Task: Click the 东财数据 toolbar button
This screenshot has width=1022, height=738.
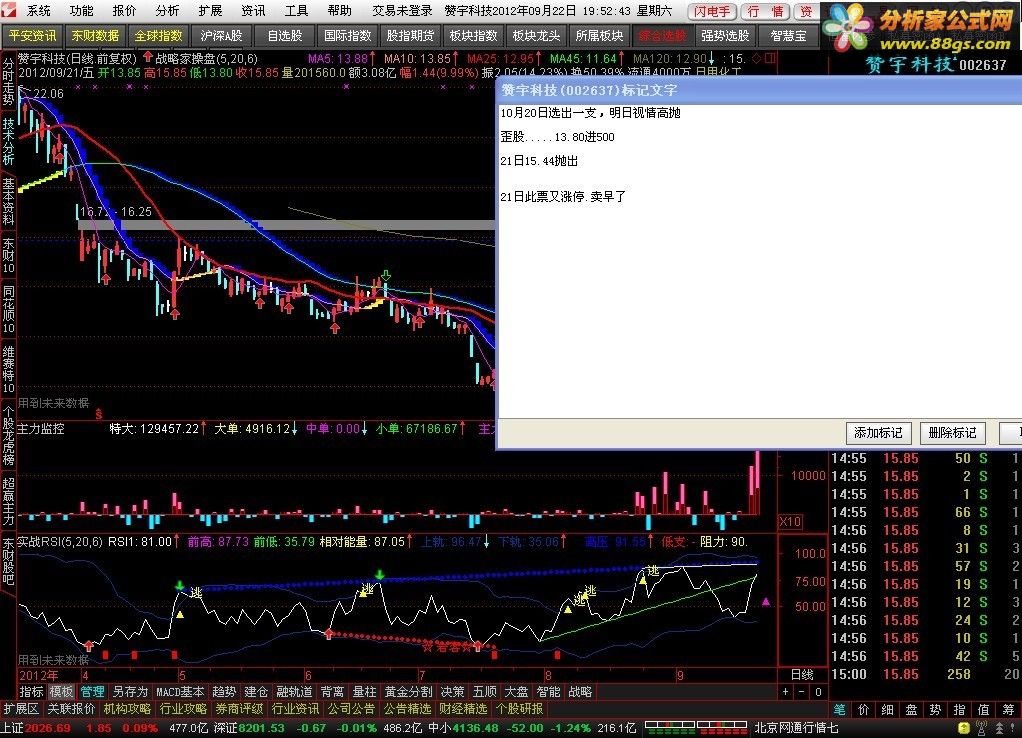Action: [95, 36]
